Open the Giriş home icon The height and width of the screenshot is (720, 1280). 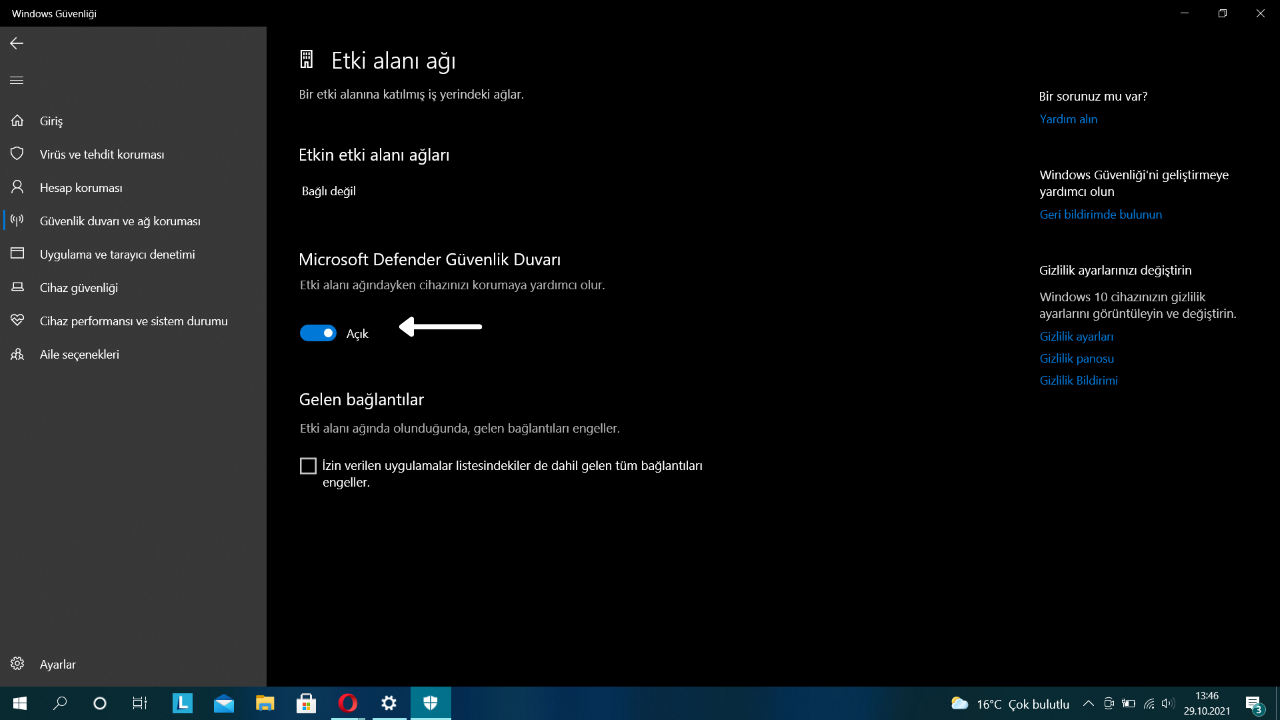(17, 121)
